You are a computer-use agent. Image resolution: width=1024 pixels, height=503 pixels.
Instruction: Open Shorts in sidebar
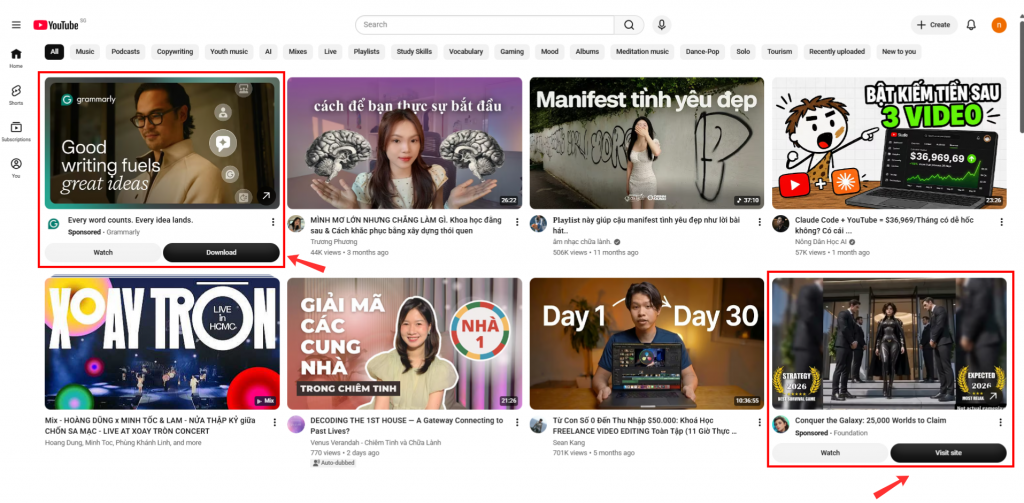(x=16, y=95)
